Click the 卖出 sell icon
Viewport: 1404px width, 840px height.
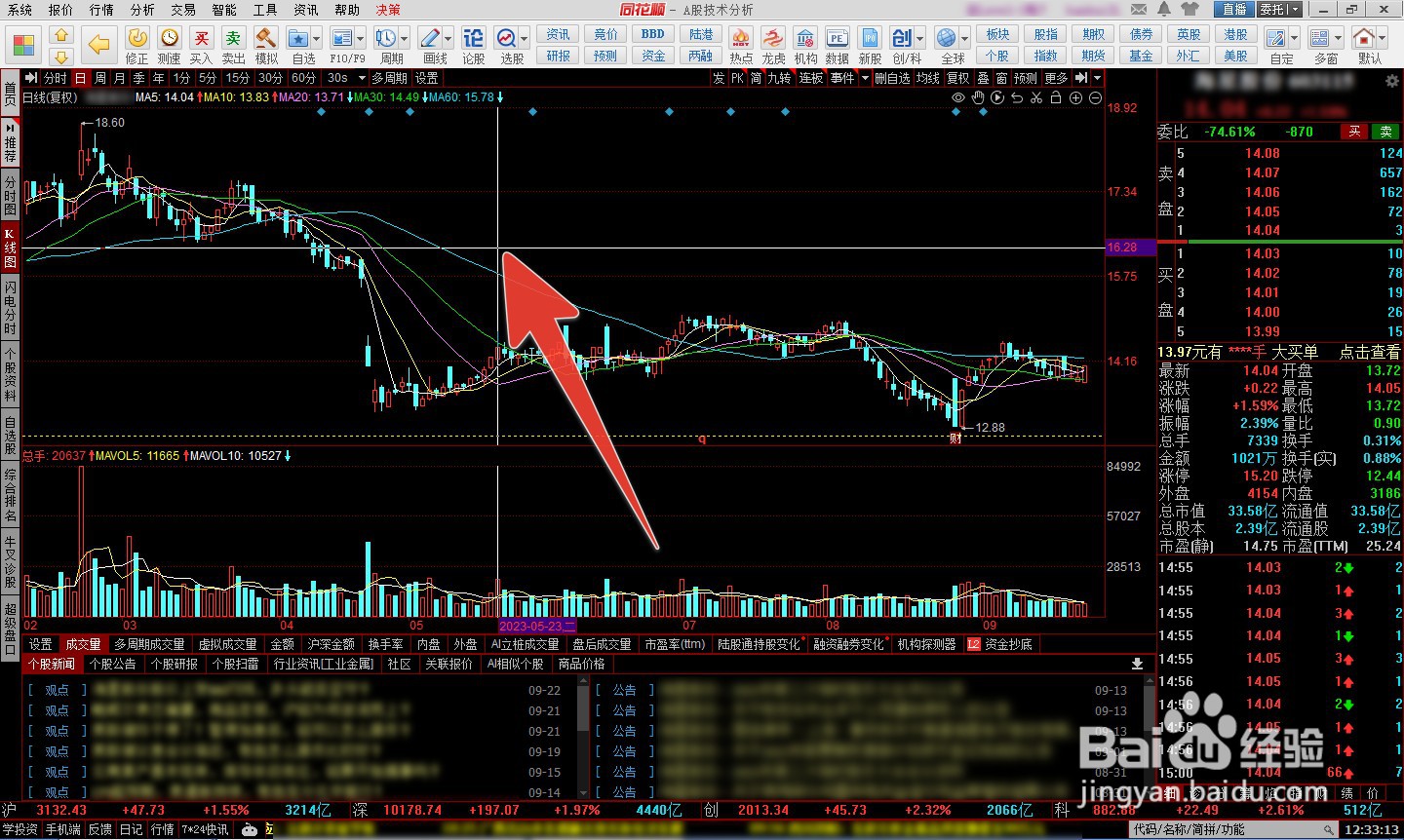tap(233, 38)
